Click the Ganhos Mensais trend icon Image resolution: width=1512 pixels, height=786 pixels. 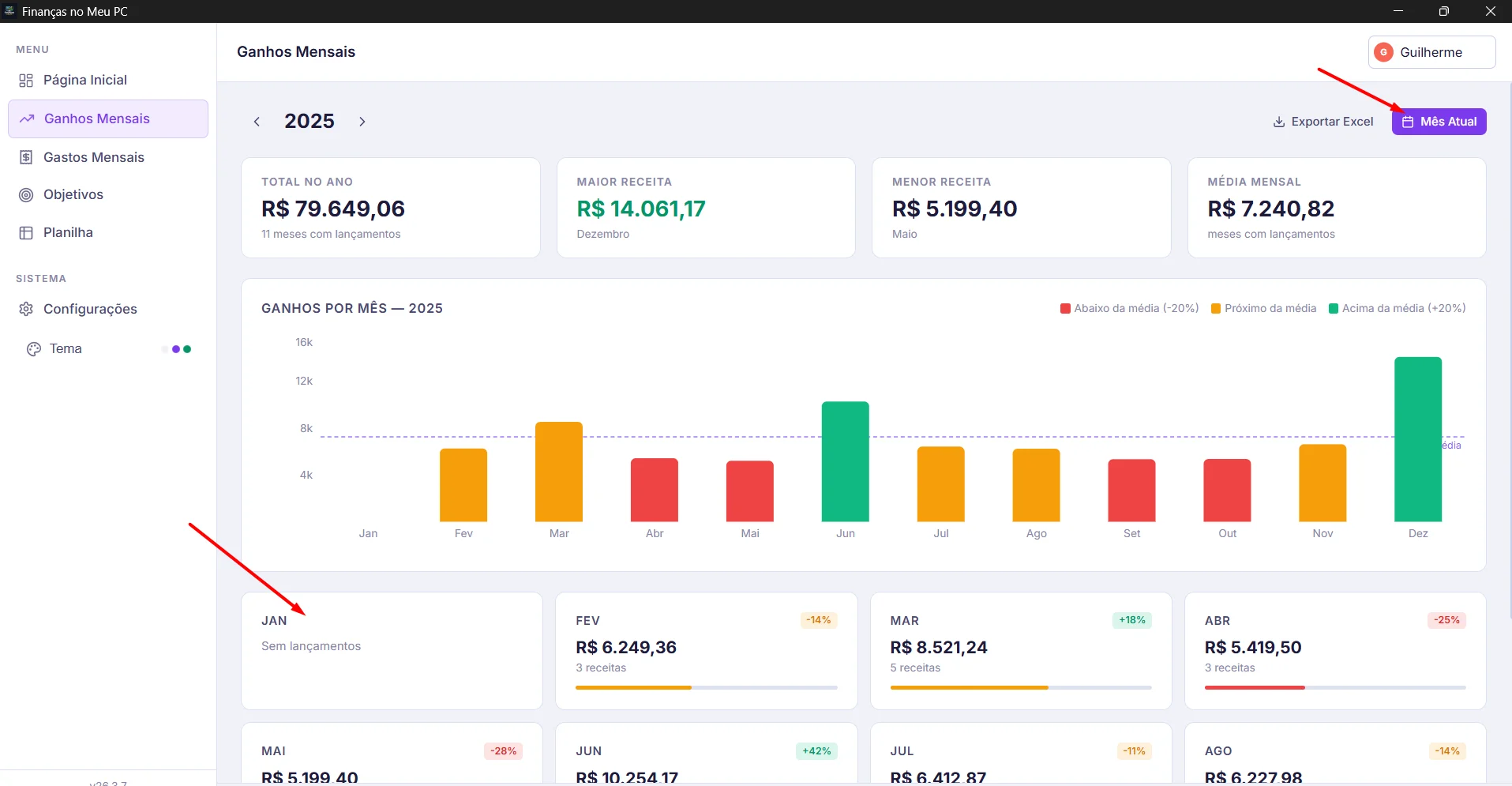pos(27,119)
